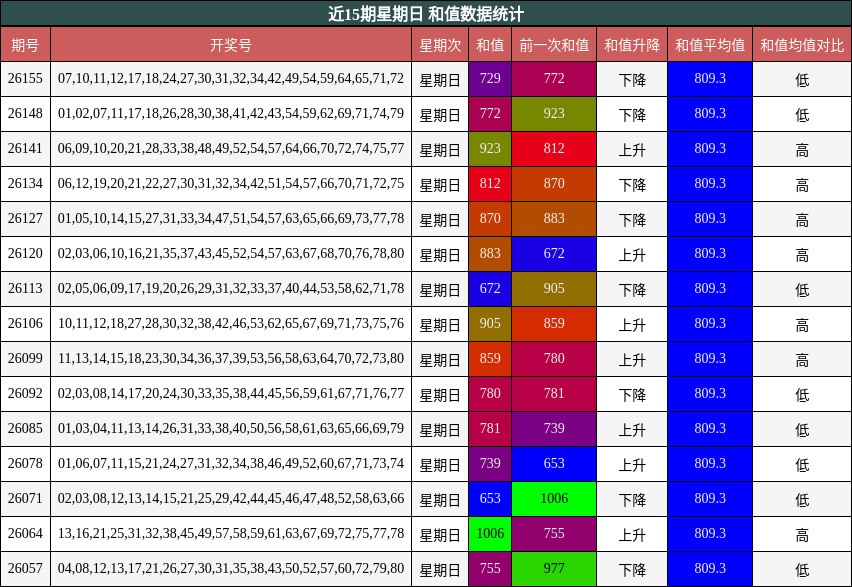Click 星期日 in row 26134
The width and height of the screenshot is (852, 587).
[x=440, y=184]
